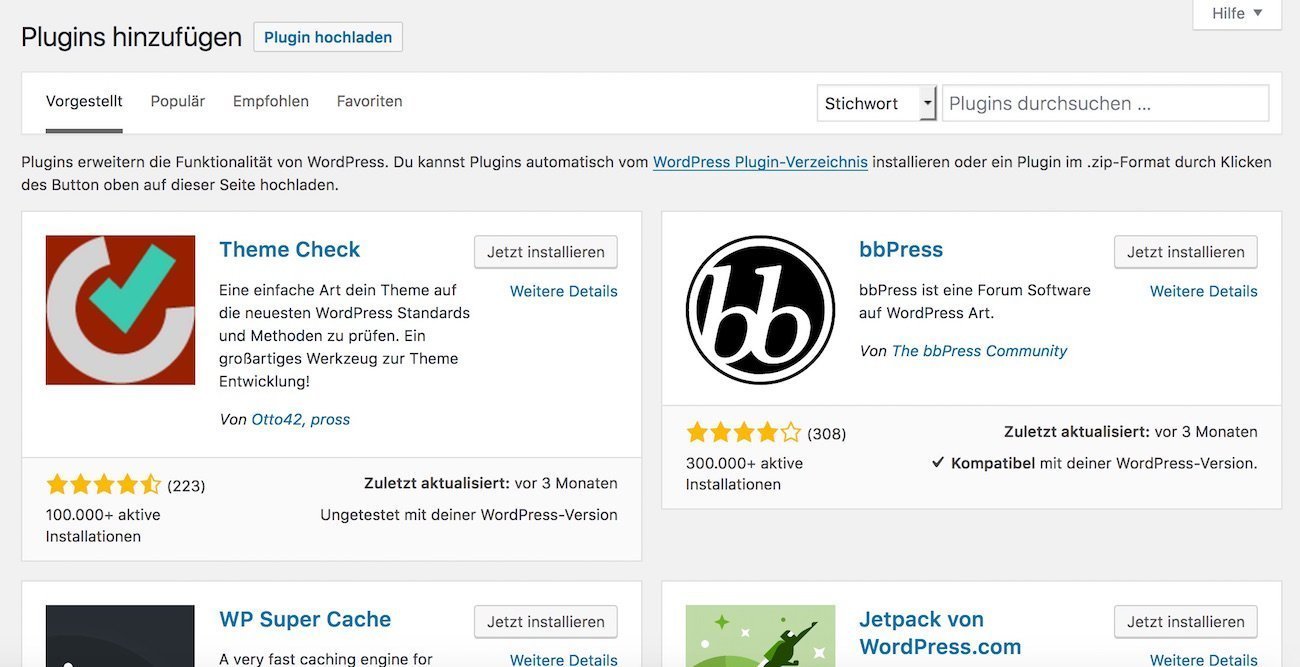Open the Hilfe chevron arrow
The image size is (1300, 667).
(x=1256, y=13)
